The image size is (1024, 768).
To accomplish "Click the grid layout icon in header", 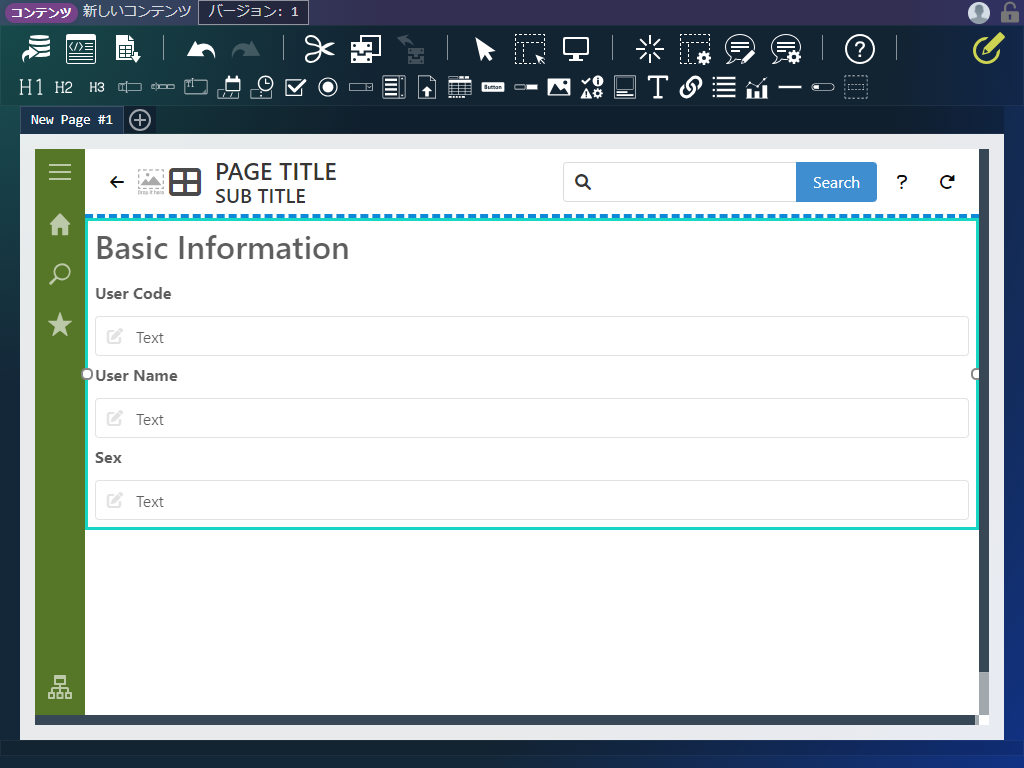I will coord(185,182).
